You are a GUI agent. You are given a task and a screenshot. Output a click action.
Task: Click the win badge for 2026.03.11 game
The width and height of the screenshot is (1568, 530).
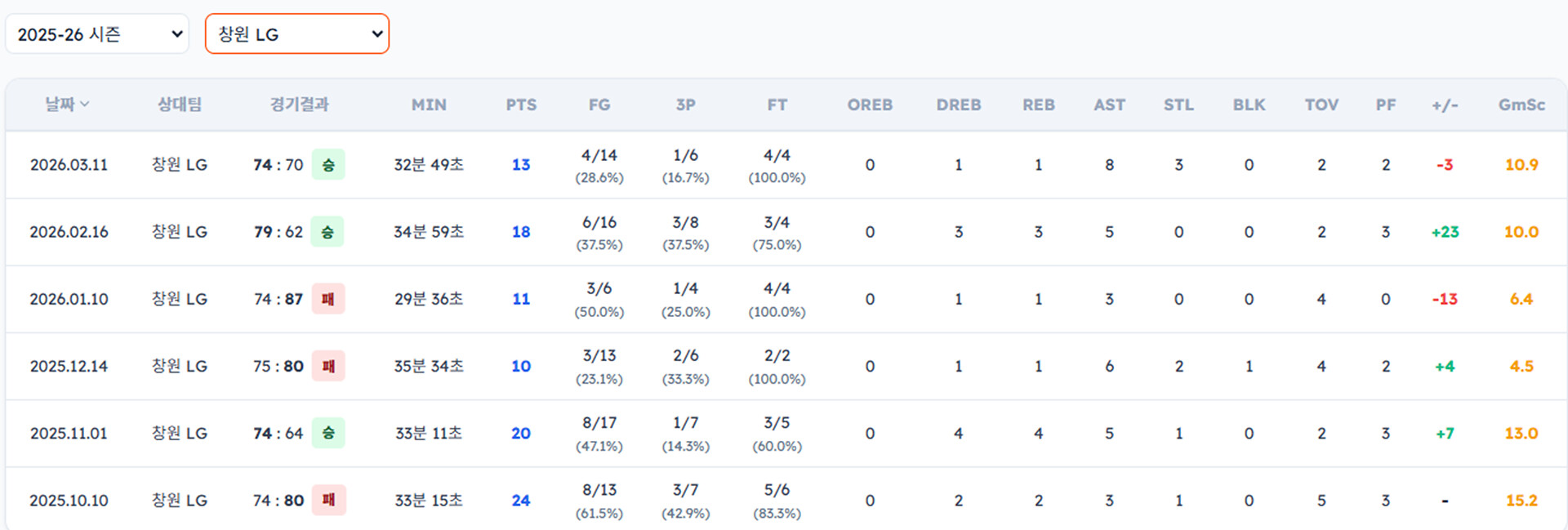328,165
